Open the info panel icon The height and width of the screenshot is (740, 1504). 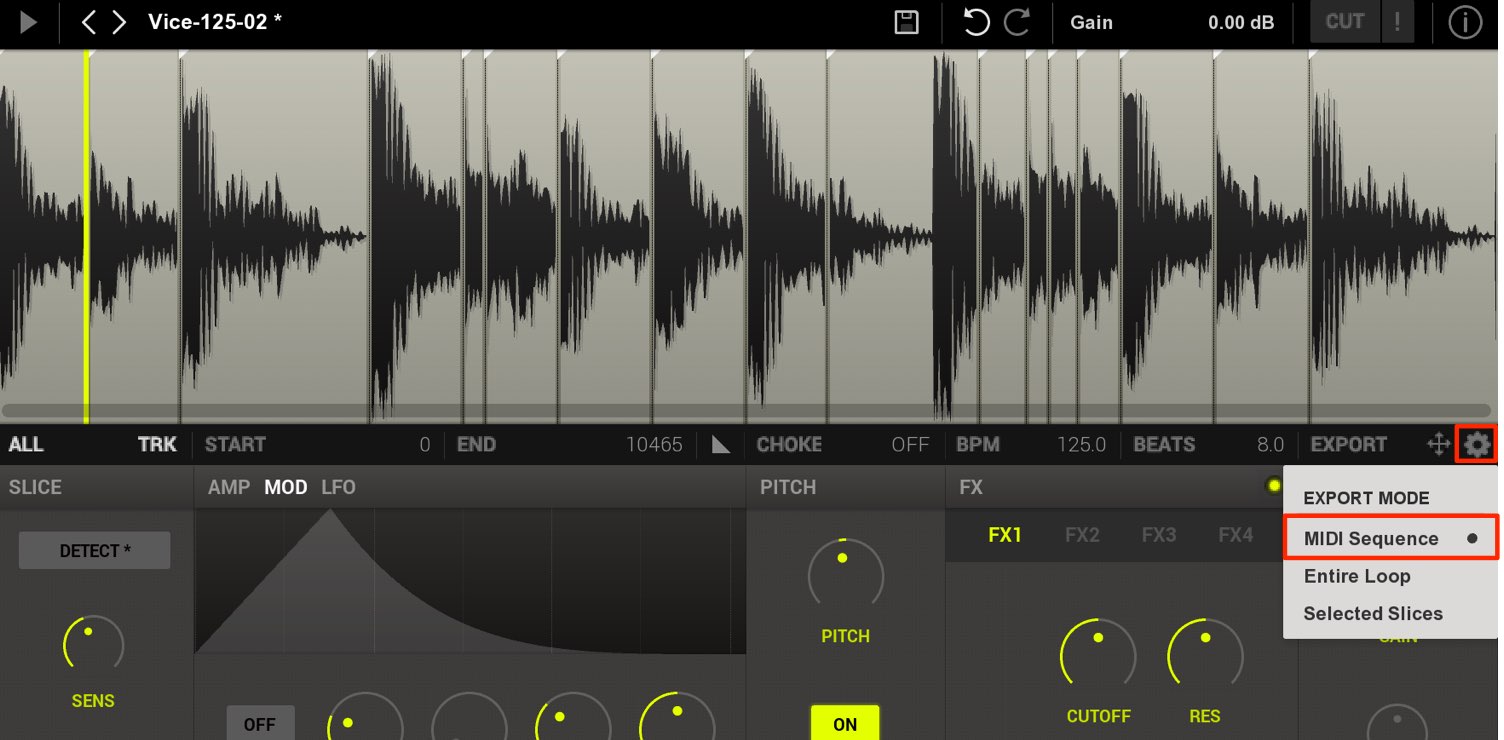pos(1465,22)
